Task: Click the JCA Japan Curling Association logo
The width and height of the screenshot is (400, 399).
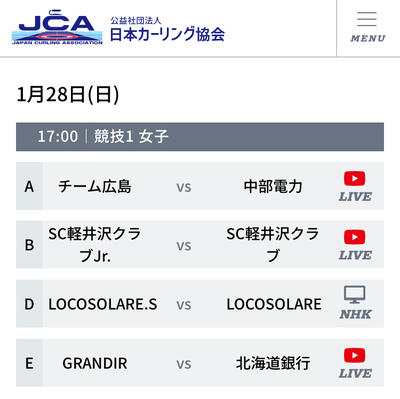Action: tap(57, 27)
